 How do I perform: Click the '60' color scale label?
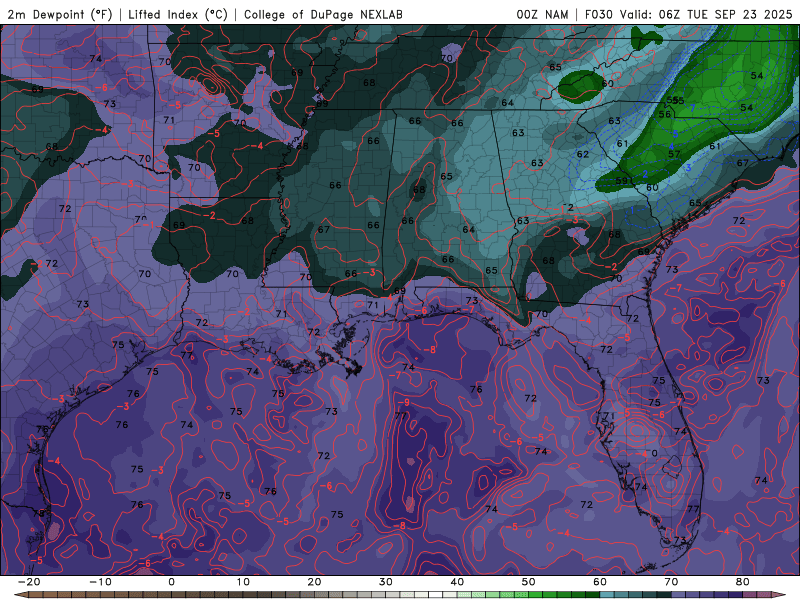pyautogui.click(x=600, y=582)
